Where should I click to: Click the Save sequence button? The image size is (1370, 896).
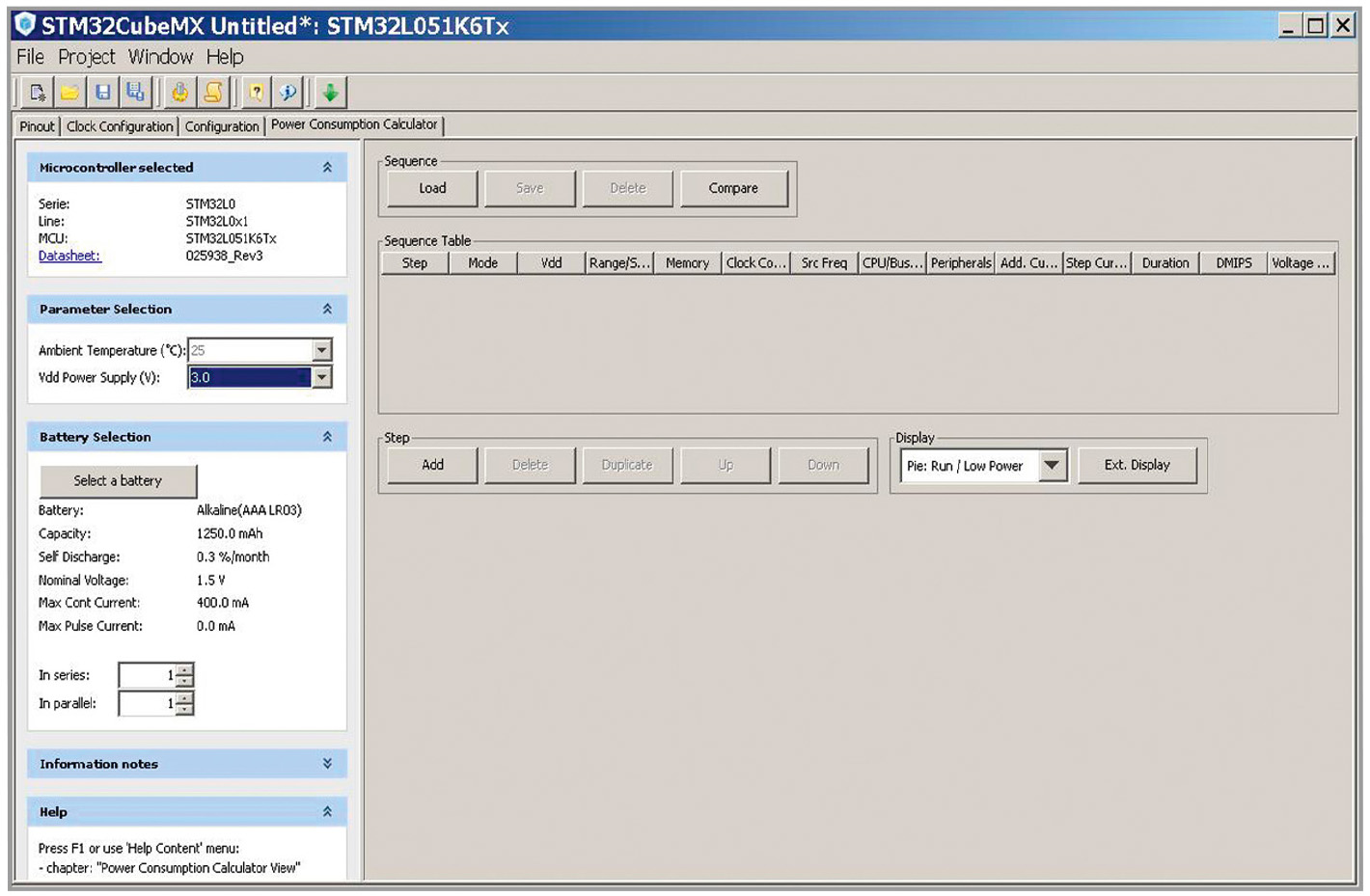pyautogui.click(x=530, y=188)
